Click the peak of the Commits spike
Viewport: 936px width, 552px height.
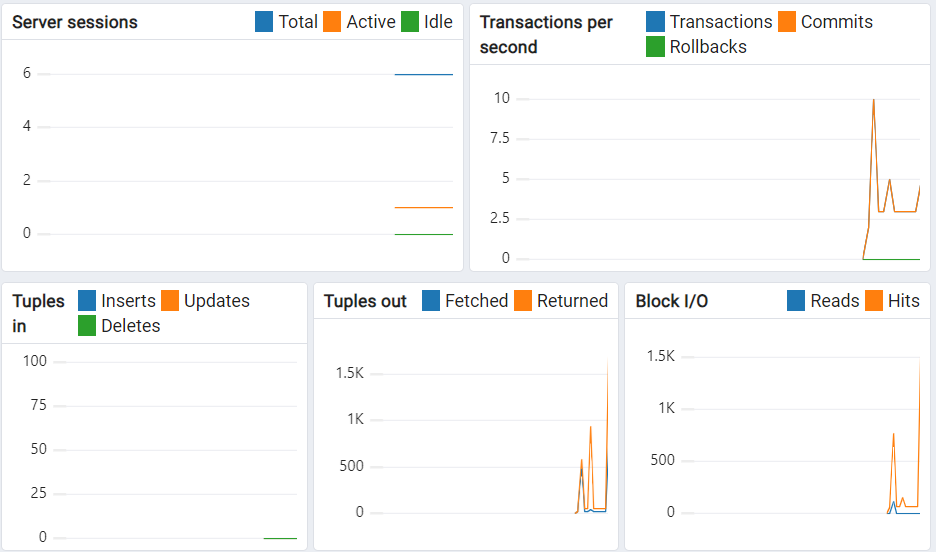(874, 100)
